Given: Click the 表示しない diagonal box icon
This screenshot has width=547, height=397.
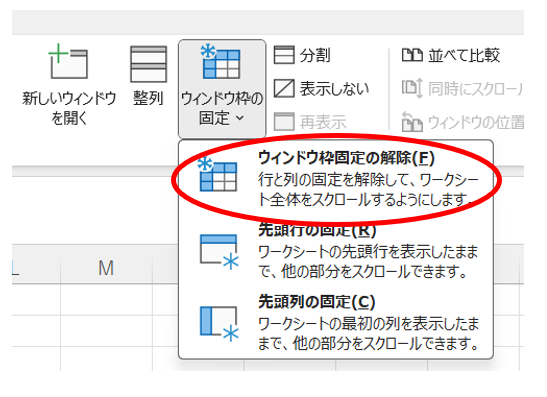Looking at the screenshot, I should [284, 89].
